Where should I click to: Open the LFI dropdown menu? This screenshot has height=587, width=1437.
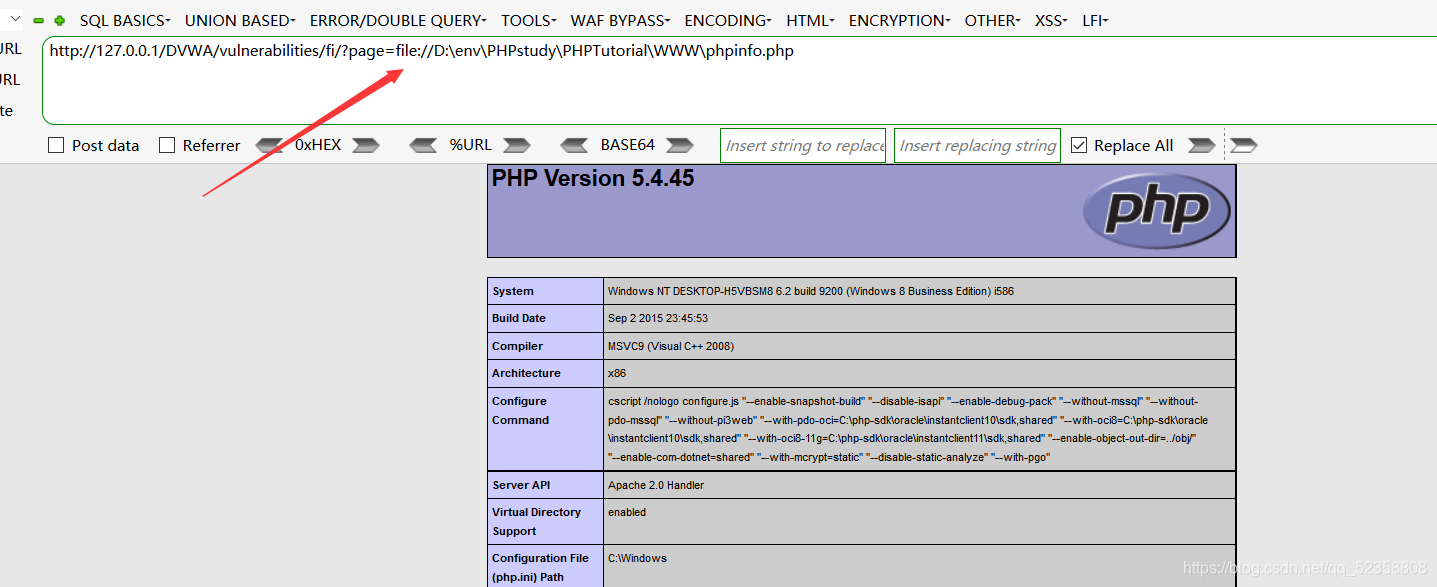coord(1095,20)
